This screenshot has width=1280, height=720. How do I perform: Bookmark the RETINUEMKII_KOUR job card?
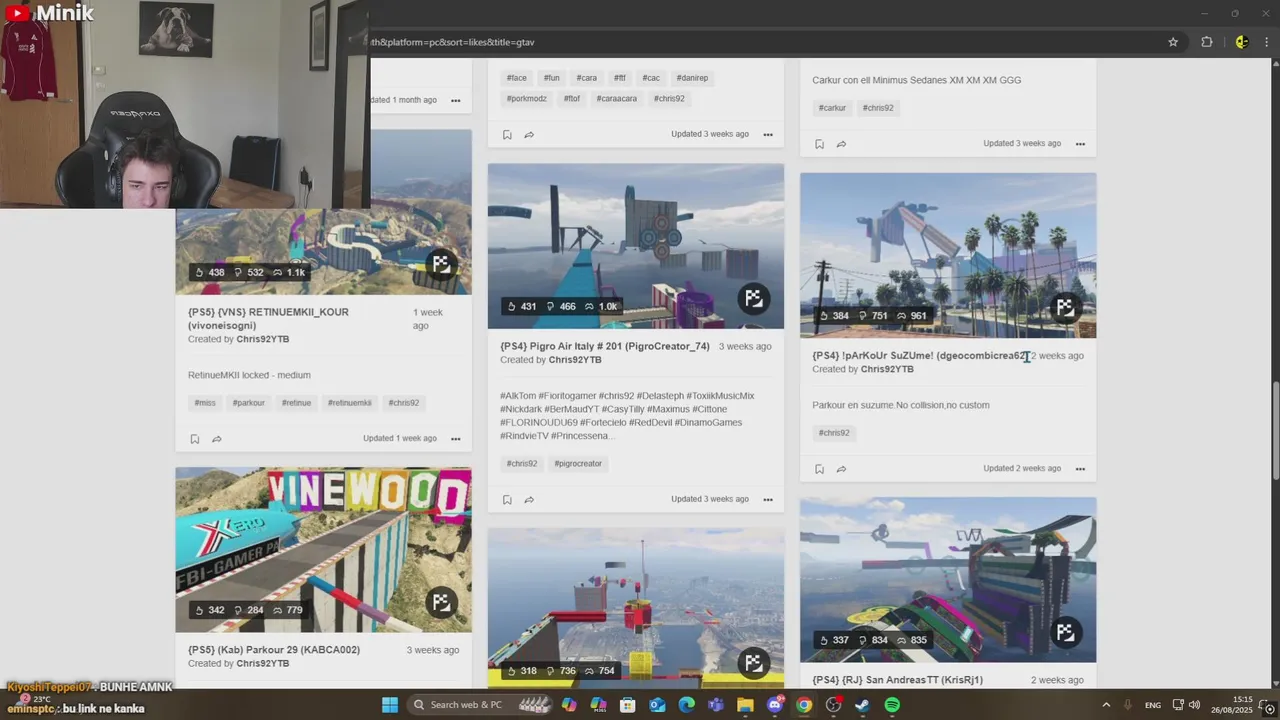pyautogui.click(x=194, y=439)
